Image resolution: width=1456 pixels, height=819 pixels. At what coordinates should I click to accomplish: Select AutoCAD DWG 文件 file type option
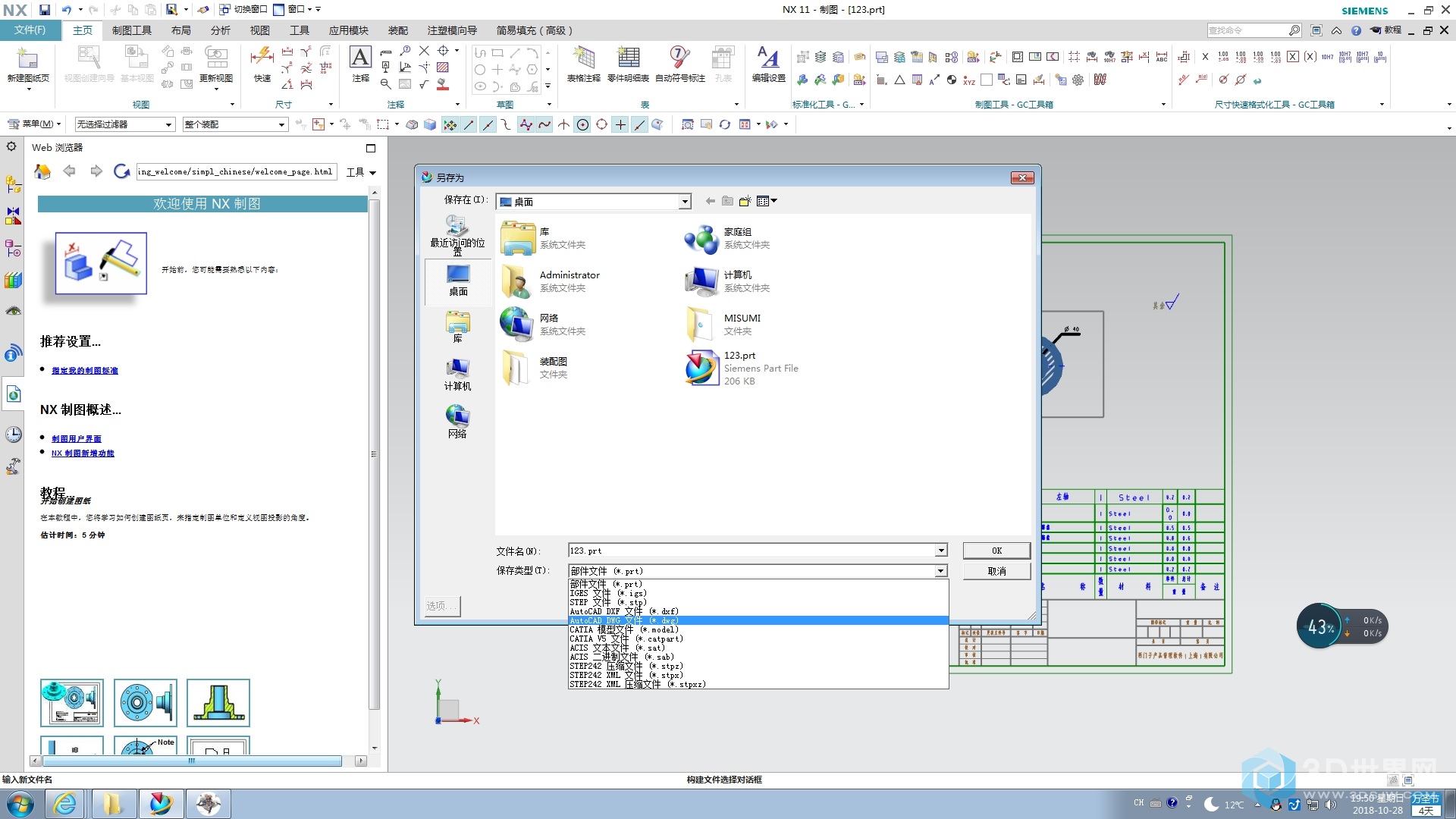click(x=623, y=620)
